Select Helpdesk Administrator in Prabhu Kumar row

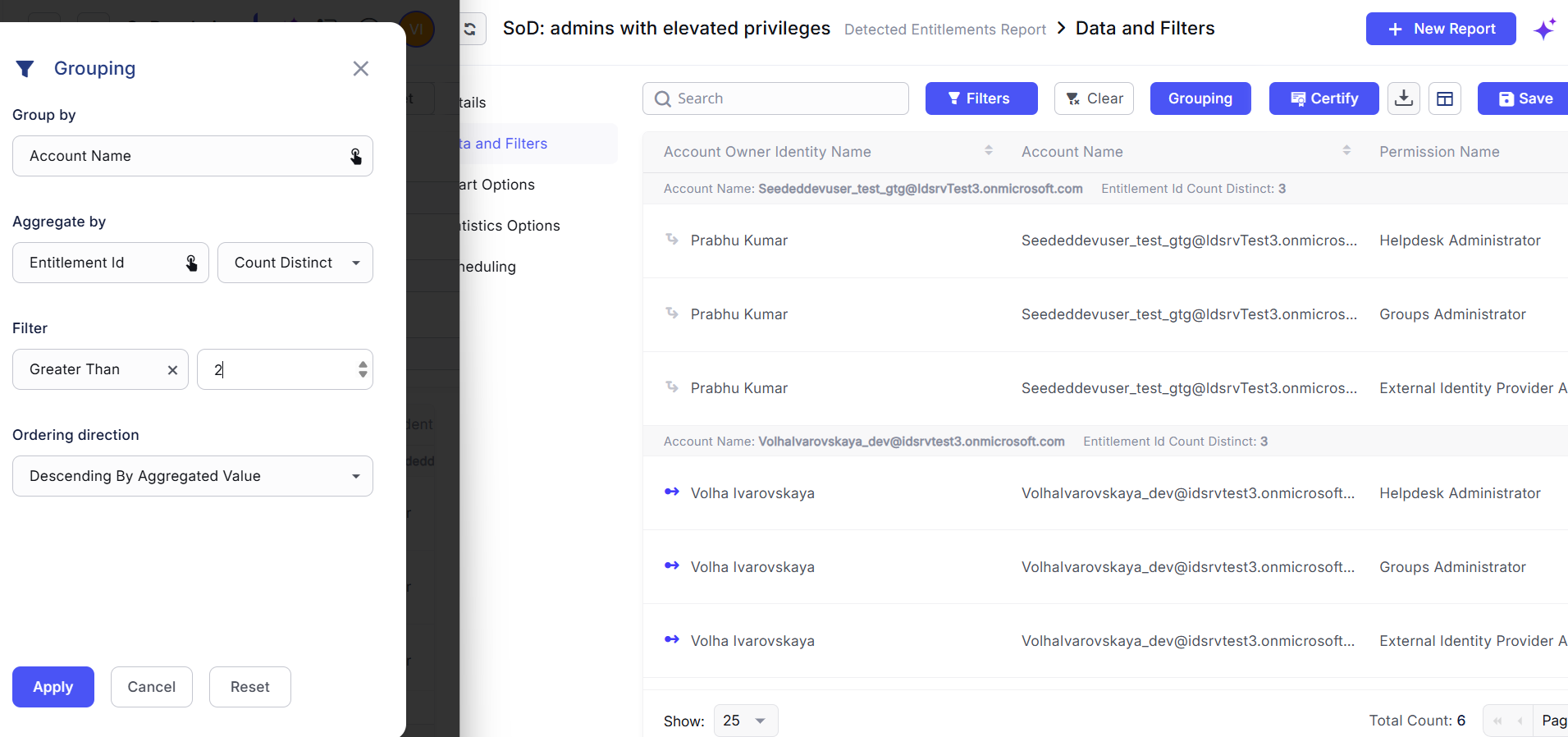1460,240
